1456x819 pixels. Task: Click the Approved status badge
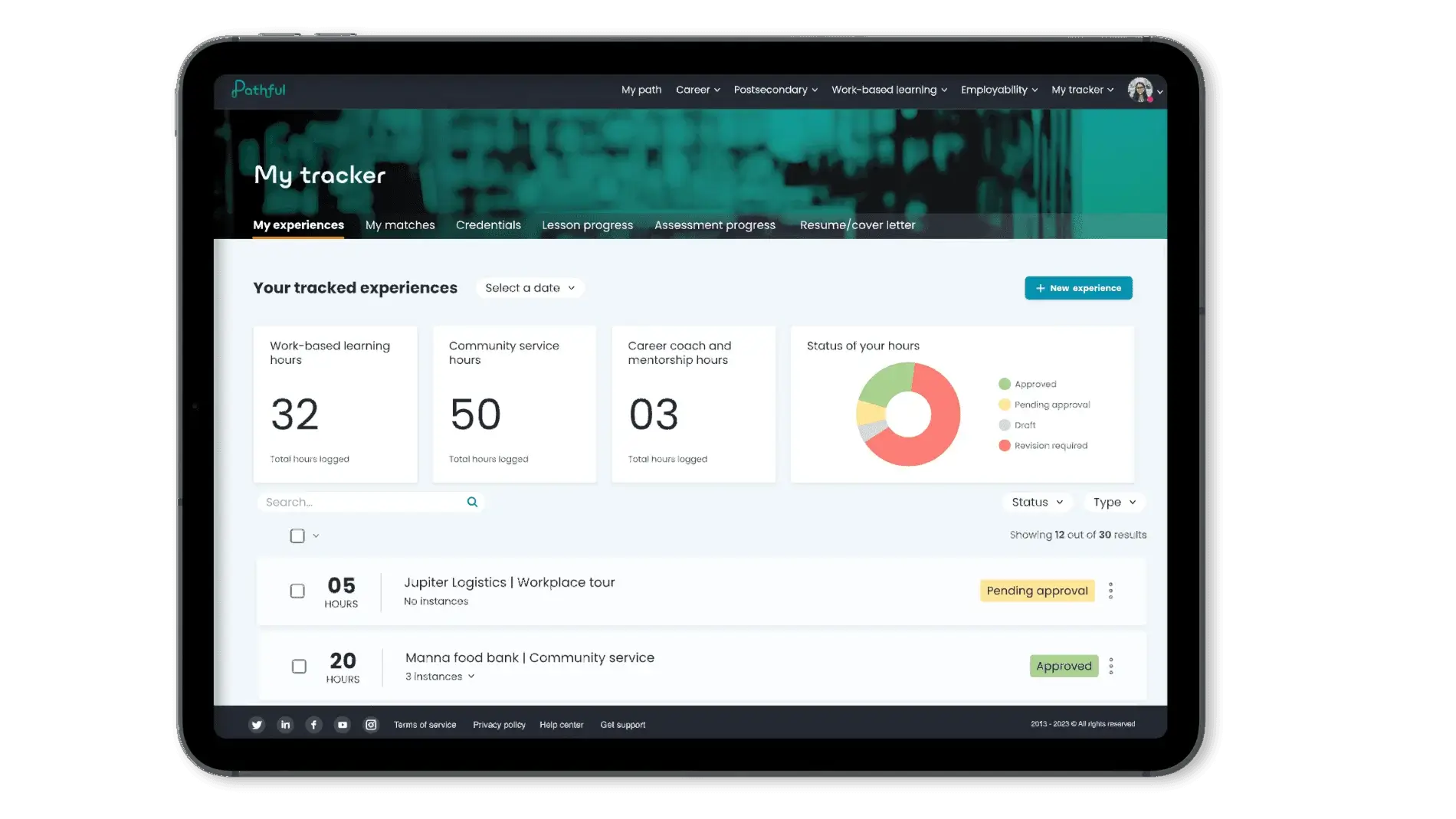click(x=1064, y=666)
